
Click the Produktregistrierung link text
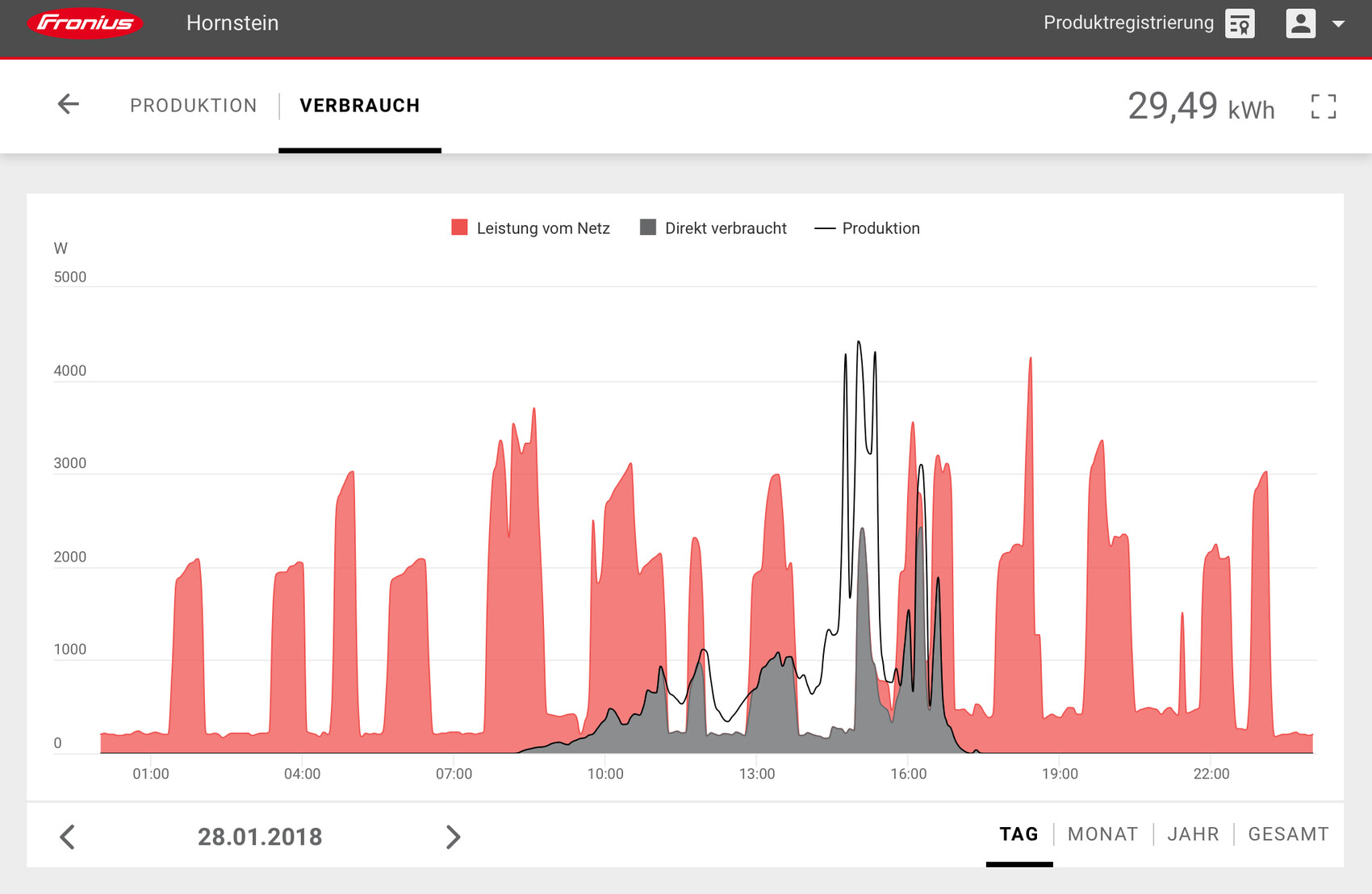(1128, 23)
